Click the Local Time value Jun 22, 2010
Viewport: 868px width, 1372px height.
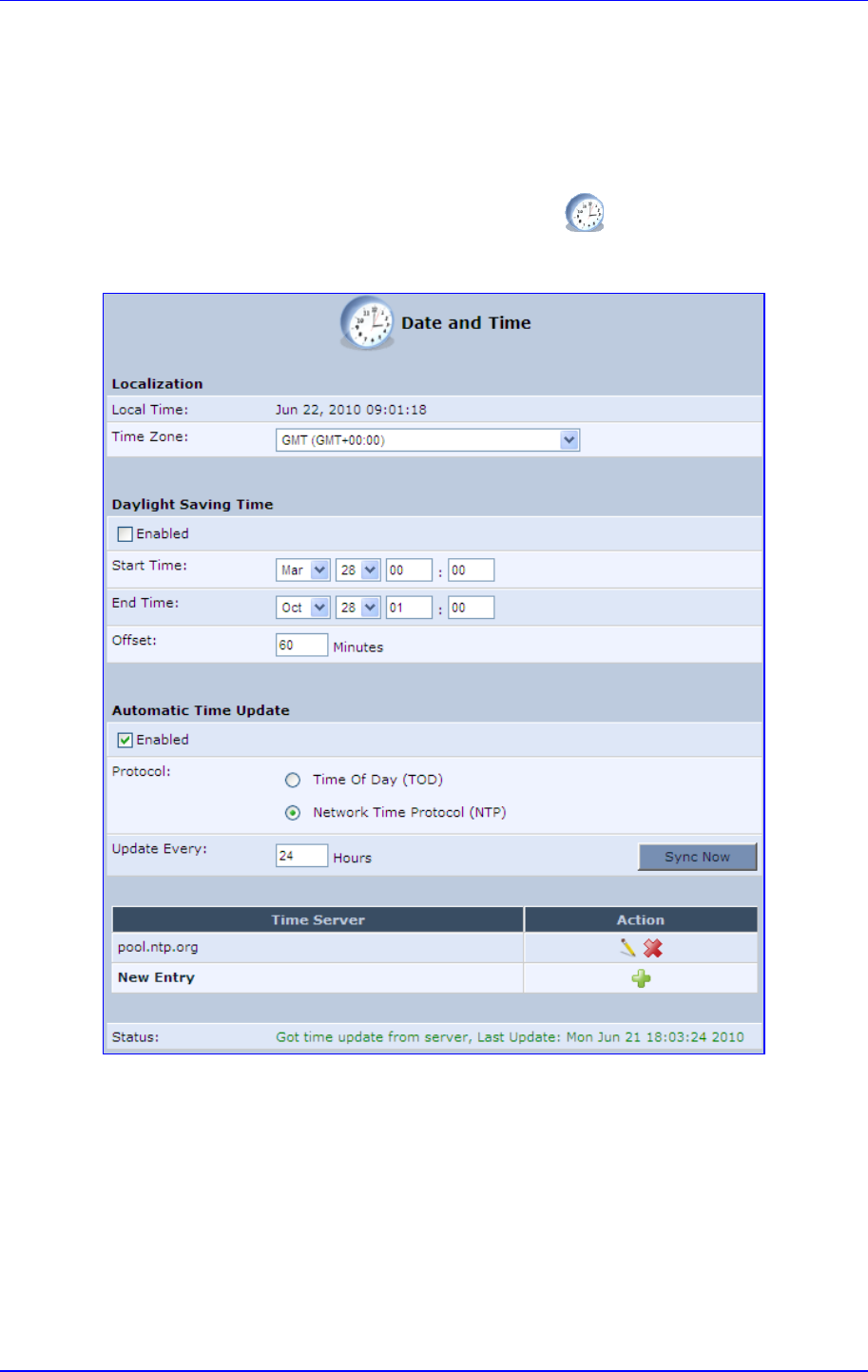tap(351, 410)
